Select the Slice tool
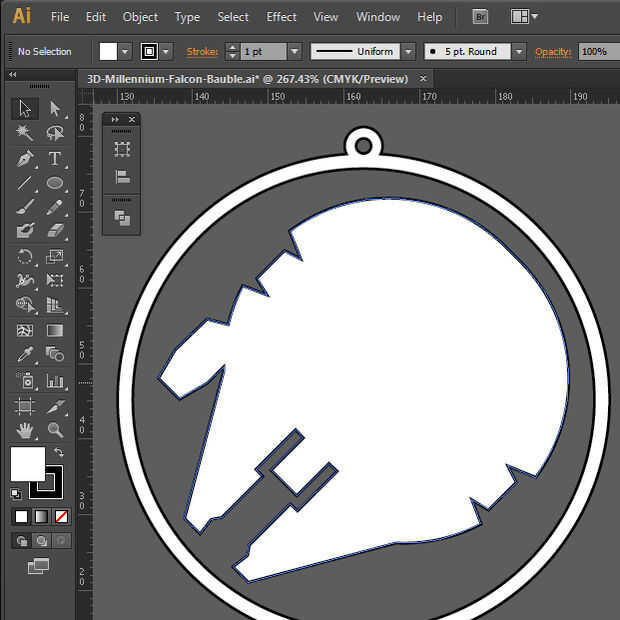 pyautogui.click(x=55, y=406)
